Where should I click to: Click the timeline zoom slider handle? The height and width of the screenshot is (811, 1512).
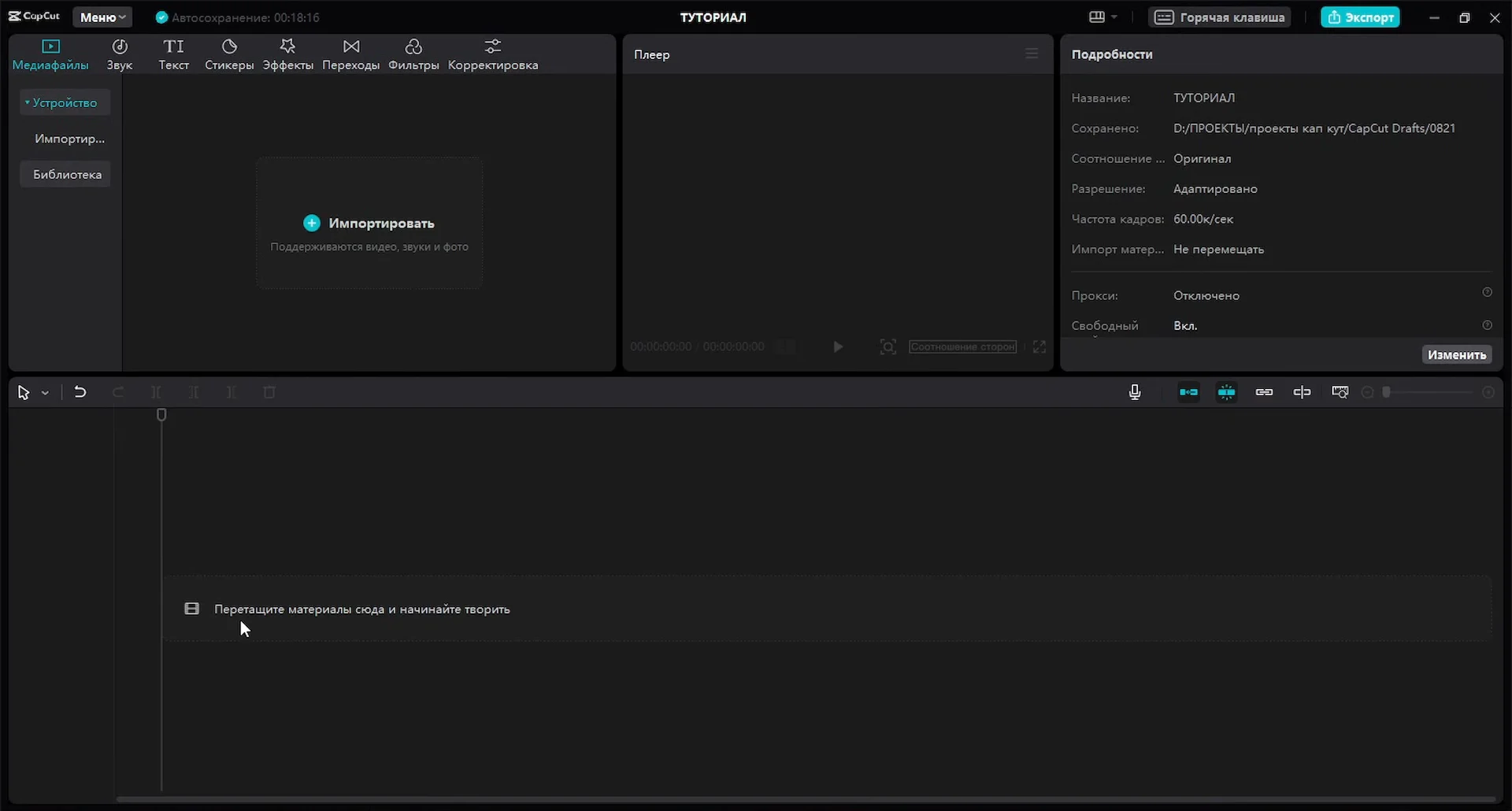[1387, 392]
